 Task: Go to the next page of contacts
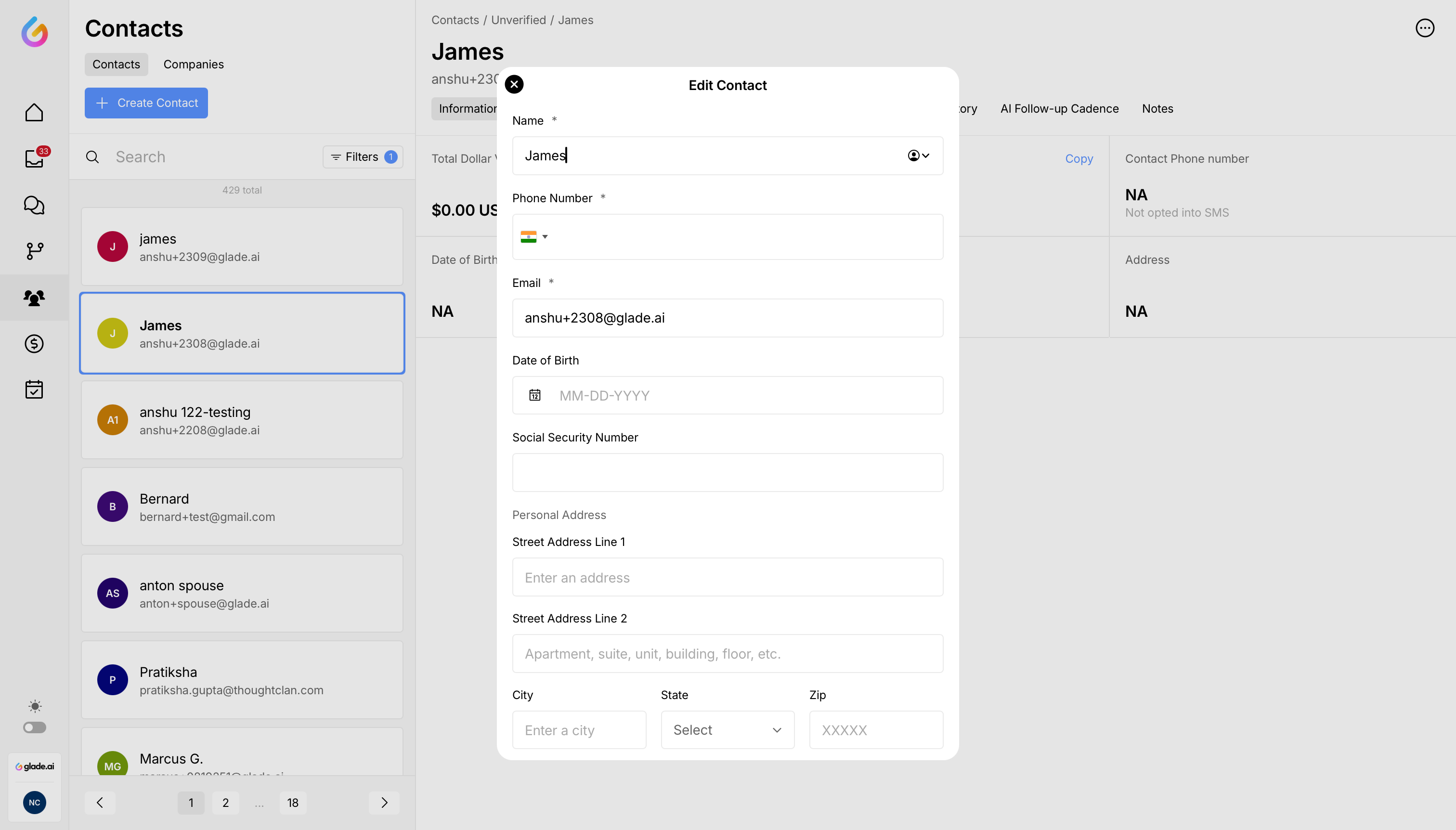(x=384, y=803)
